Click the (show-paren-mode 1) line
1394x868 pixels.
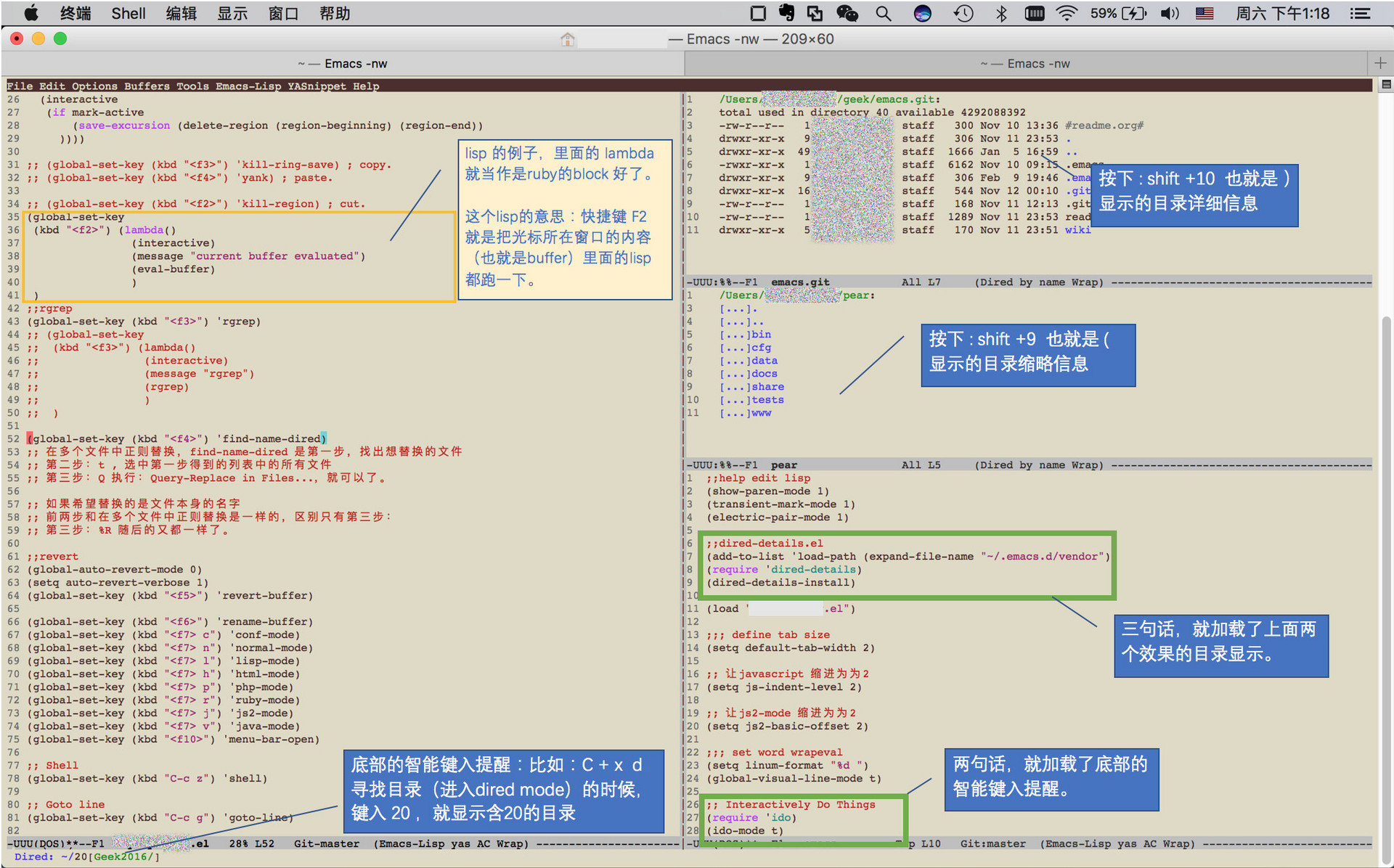coord(768,491)
